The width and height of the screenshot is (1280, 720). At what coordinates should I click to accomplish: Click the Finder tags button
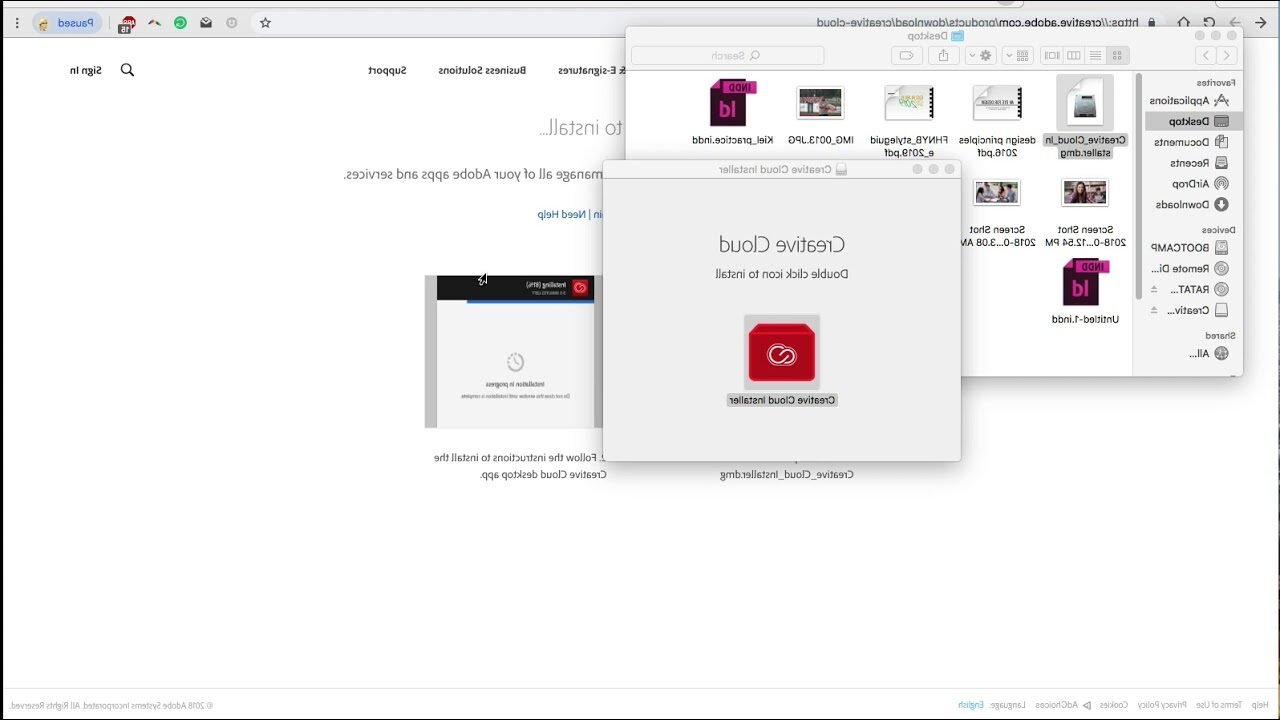[x=906, y=56]
